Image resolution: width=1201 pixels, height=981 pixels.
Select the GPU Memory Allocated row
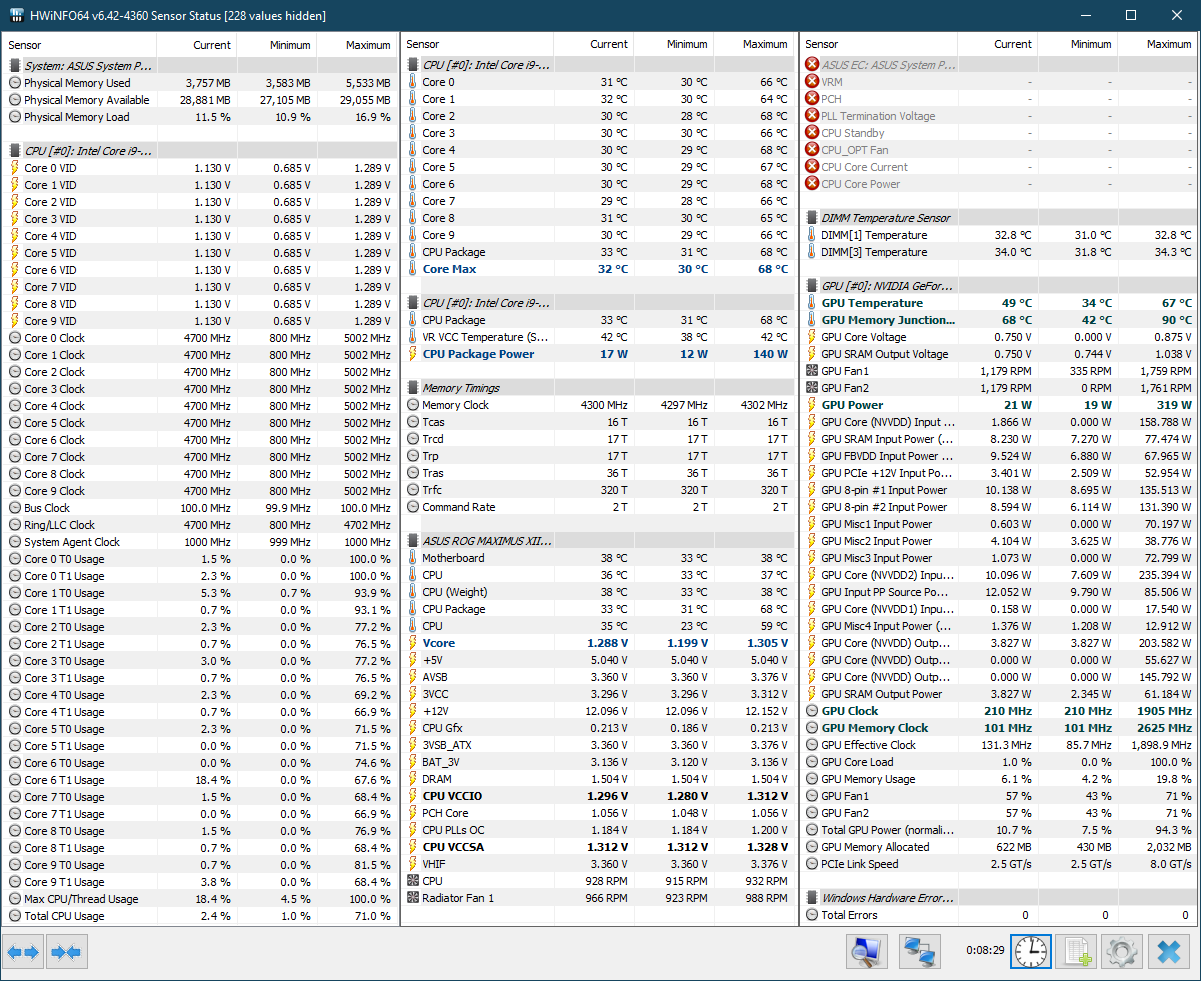tap(998, 847)
